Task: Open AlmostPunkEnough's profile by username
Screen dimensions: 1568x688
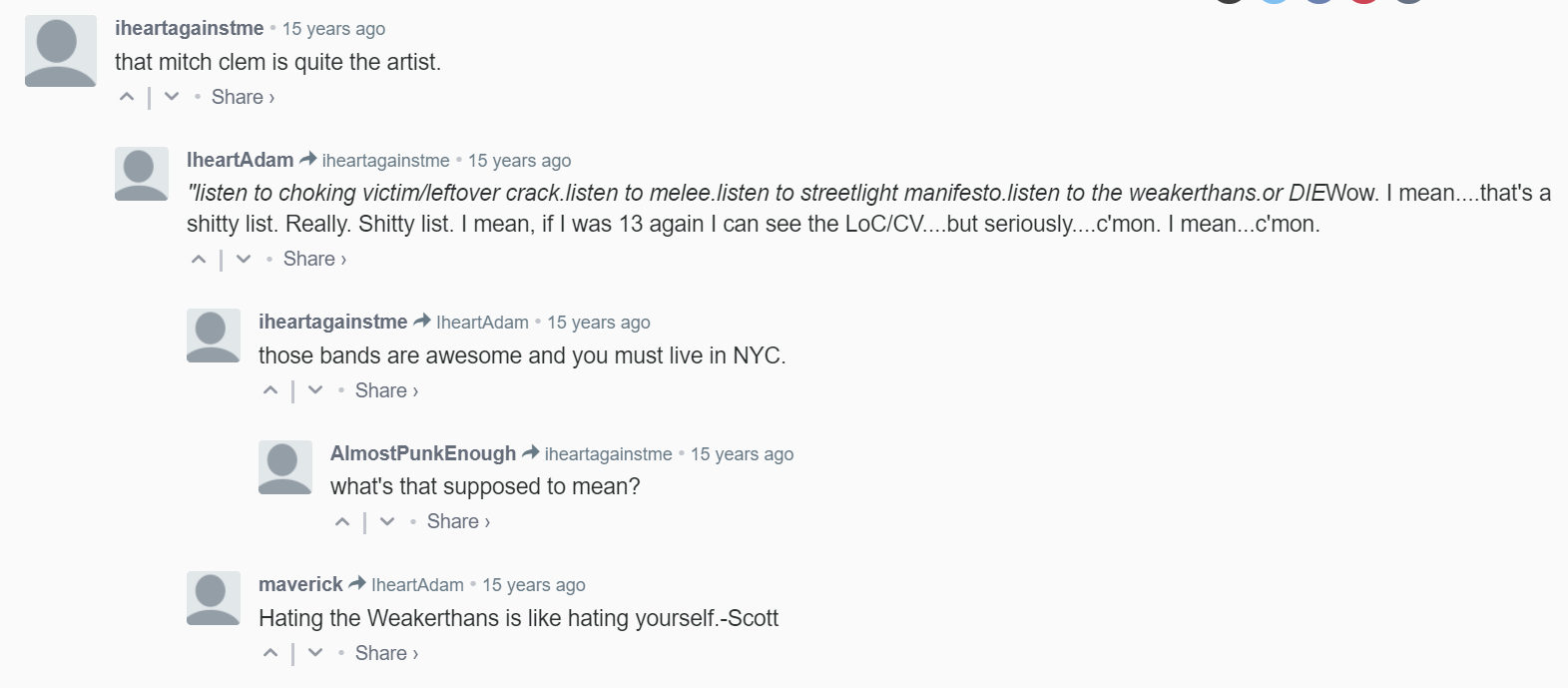Action: pos(423,453)
